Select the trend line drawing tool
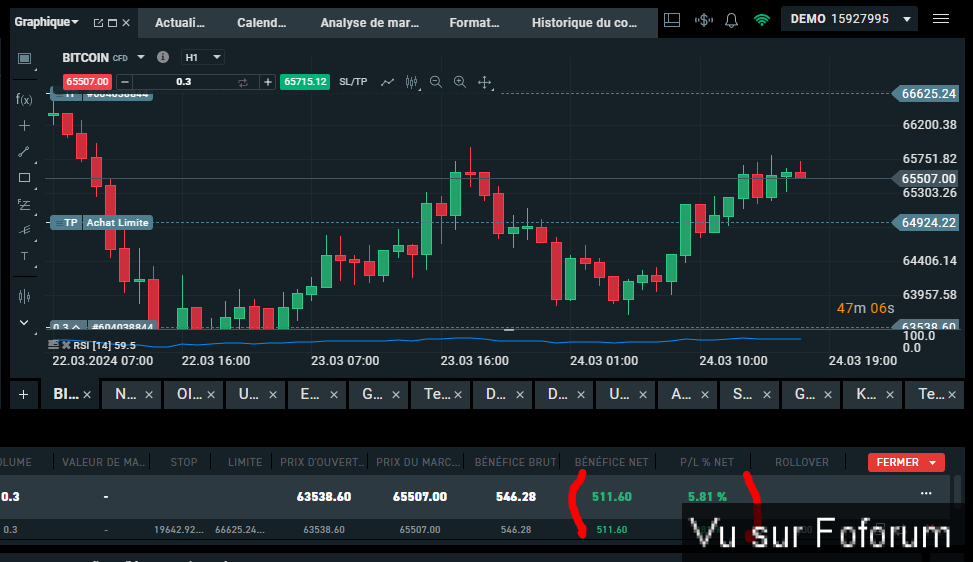This screenshot has width=973, height=562. click(25, 152)
